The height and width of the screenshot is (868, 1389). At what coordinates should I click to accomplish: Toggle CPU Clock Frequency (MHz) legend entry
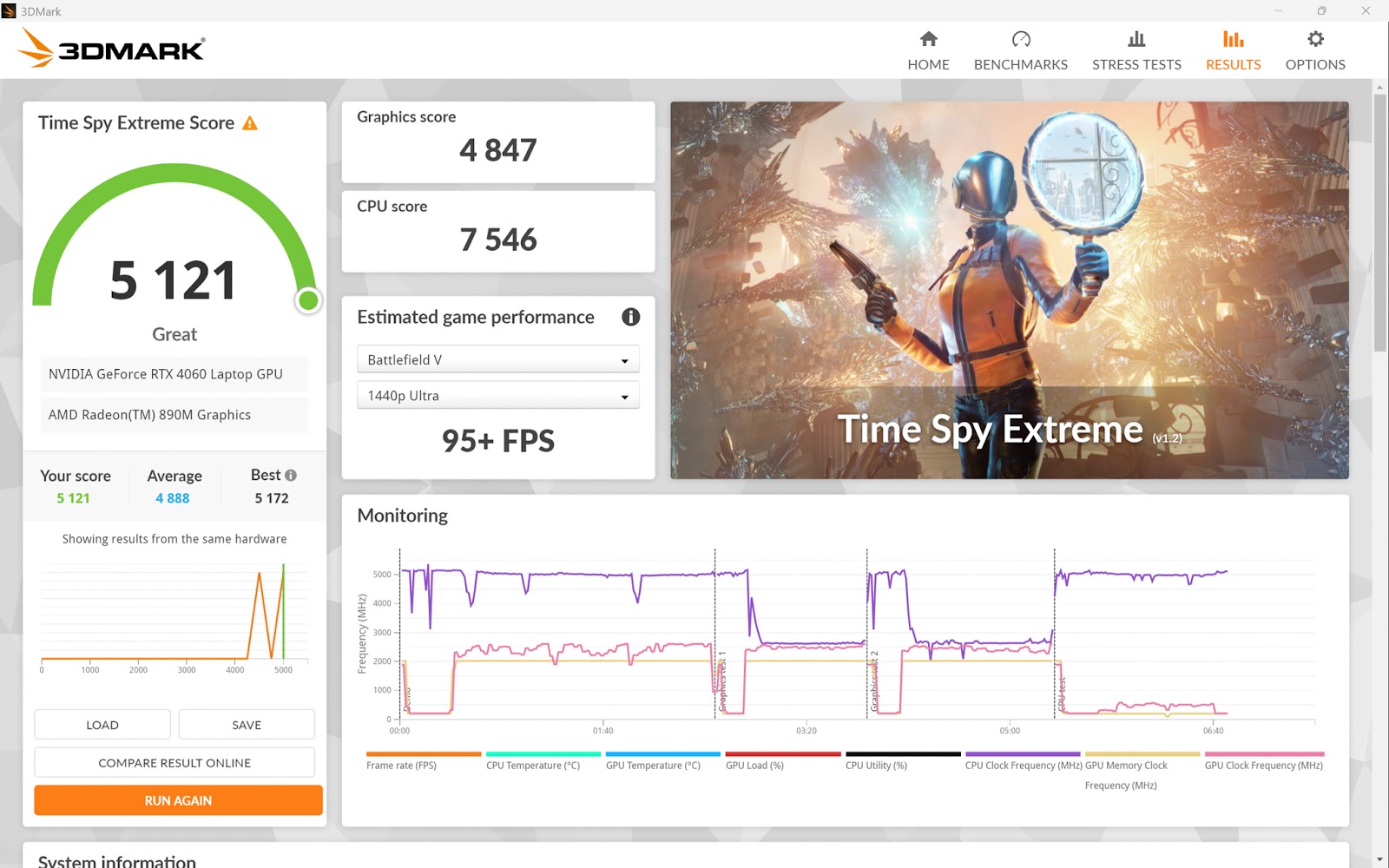coord(1024,761)
